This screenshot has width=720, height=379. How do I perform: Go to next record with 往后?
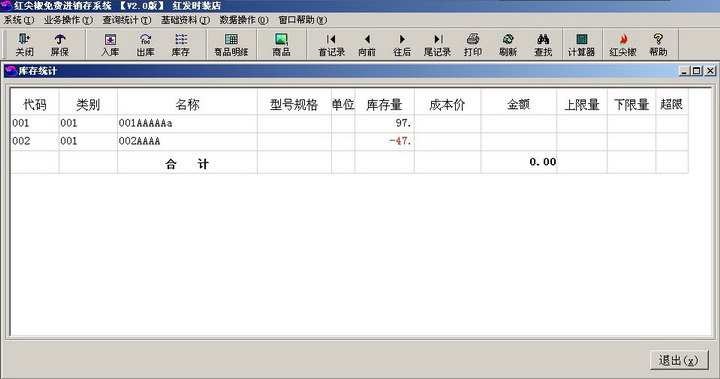click(x=402, y=45)
